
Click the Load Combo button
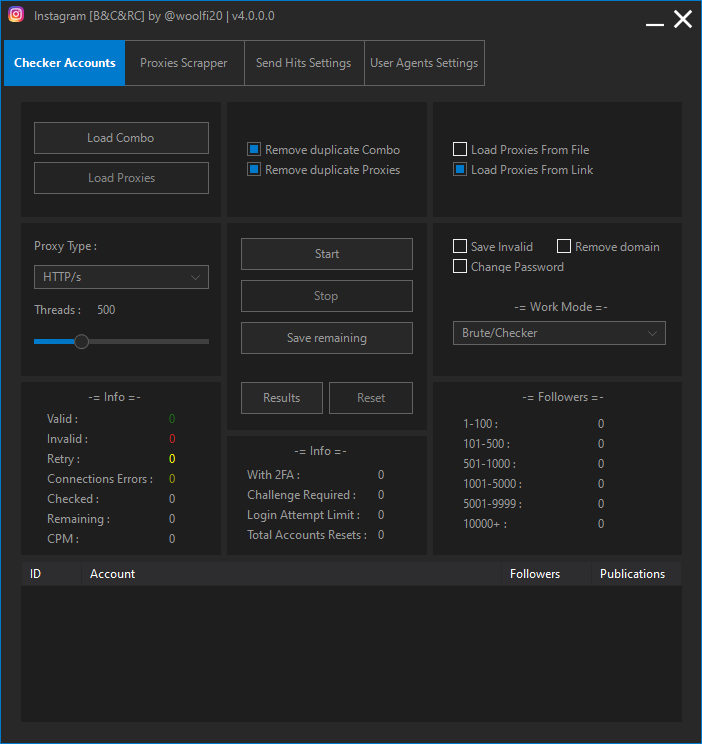(x=121, y=138)
